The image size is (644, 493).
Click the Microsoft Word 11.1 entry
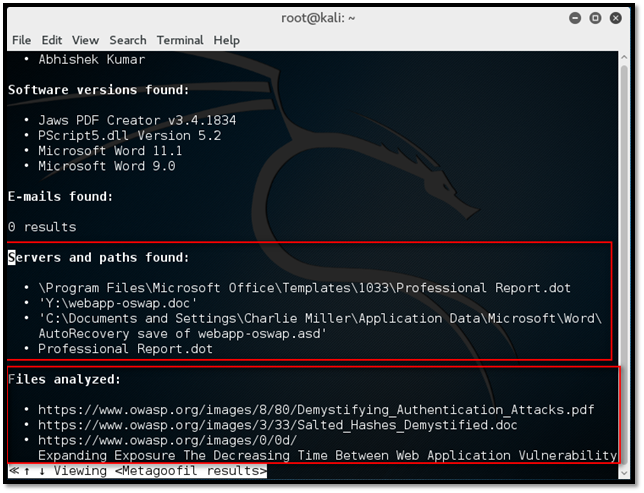point(108,150)
